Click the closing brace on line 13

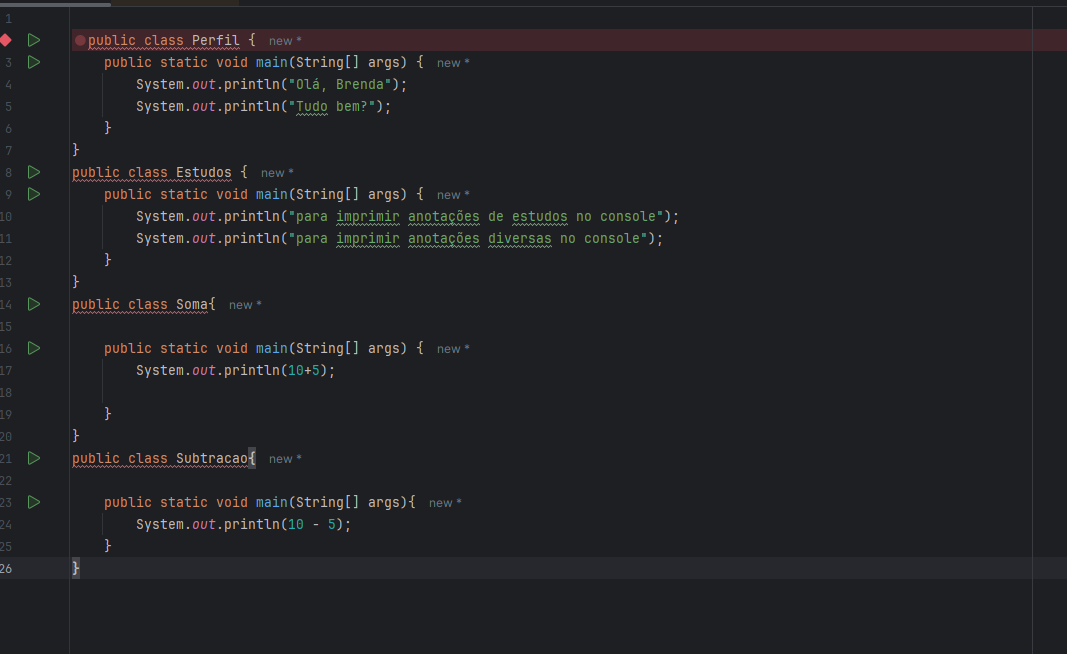76,282
